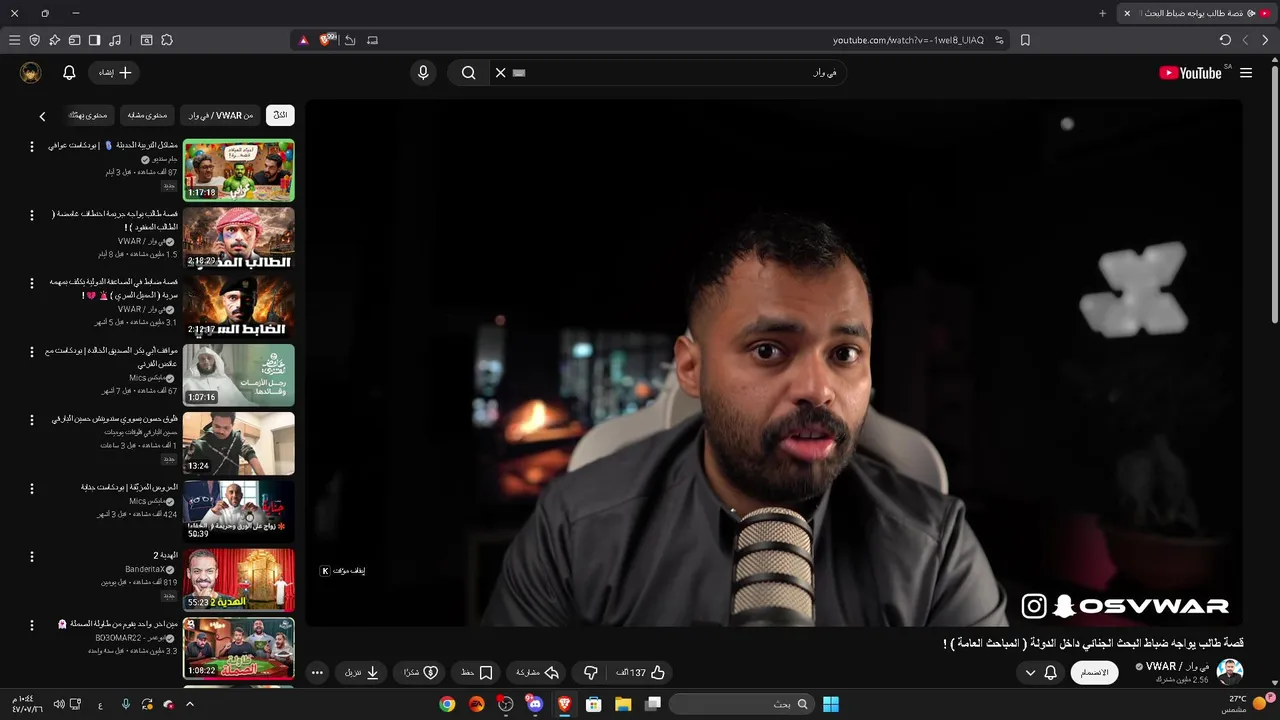Open the 'الضابط السري' video thumbnail
Image resolution: width=1280 pixels, height=720 pixels.
click(x=238, y=306)
